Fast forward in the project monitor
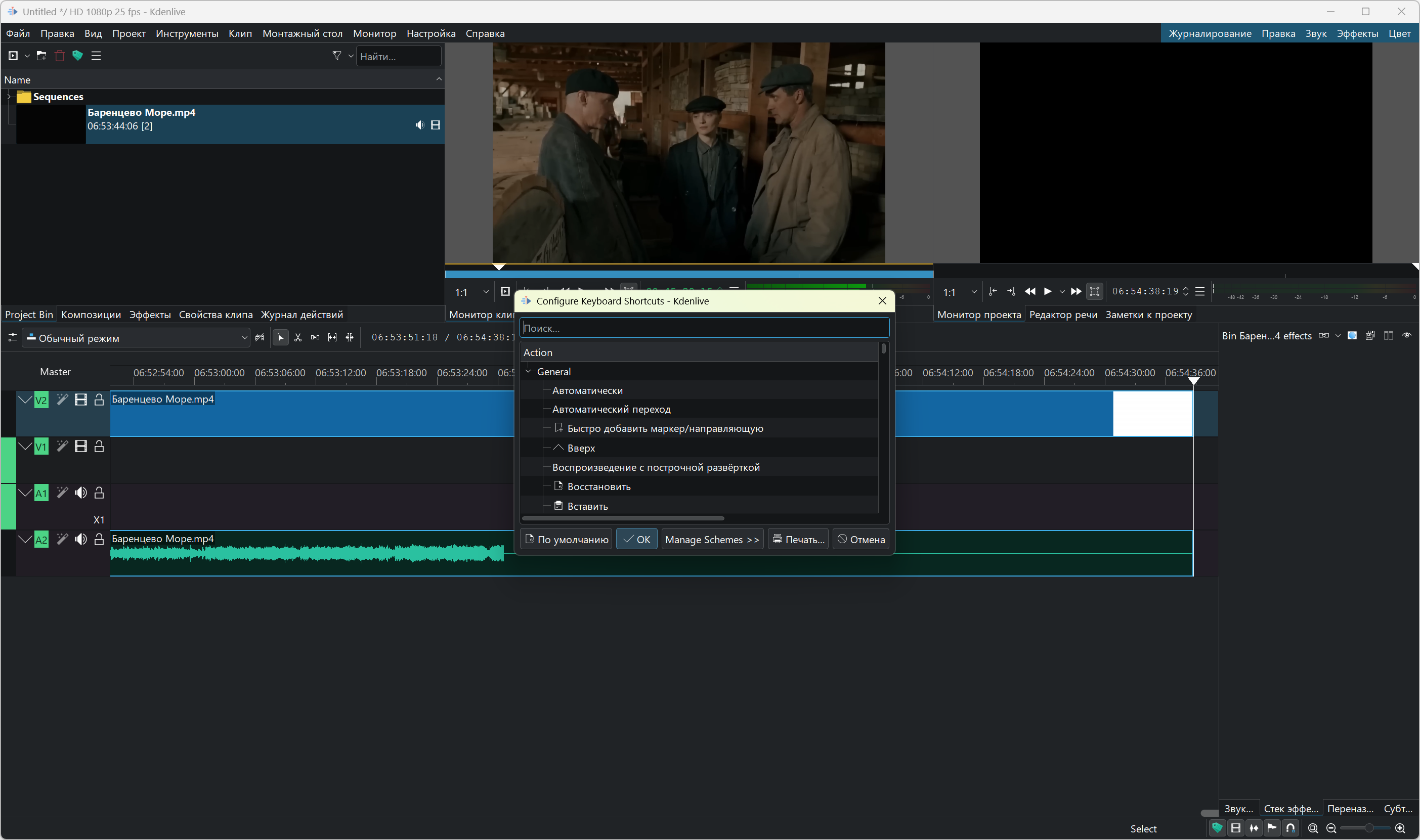This screenshot has height=840, width=1420. 1076,291
